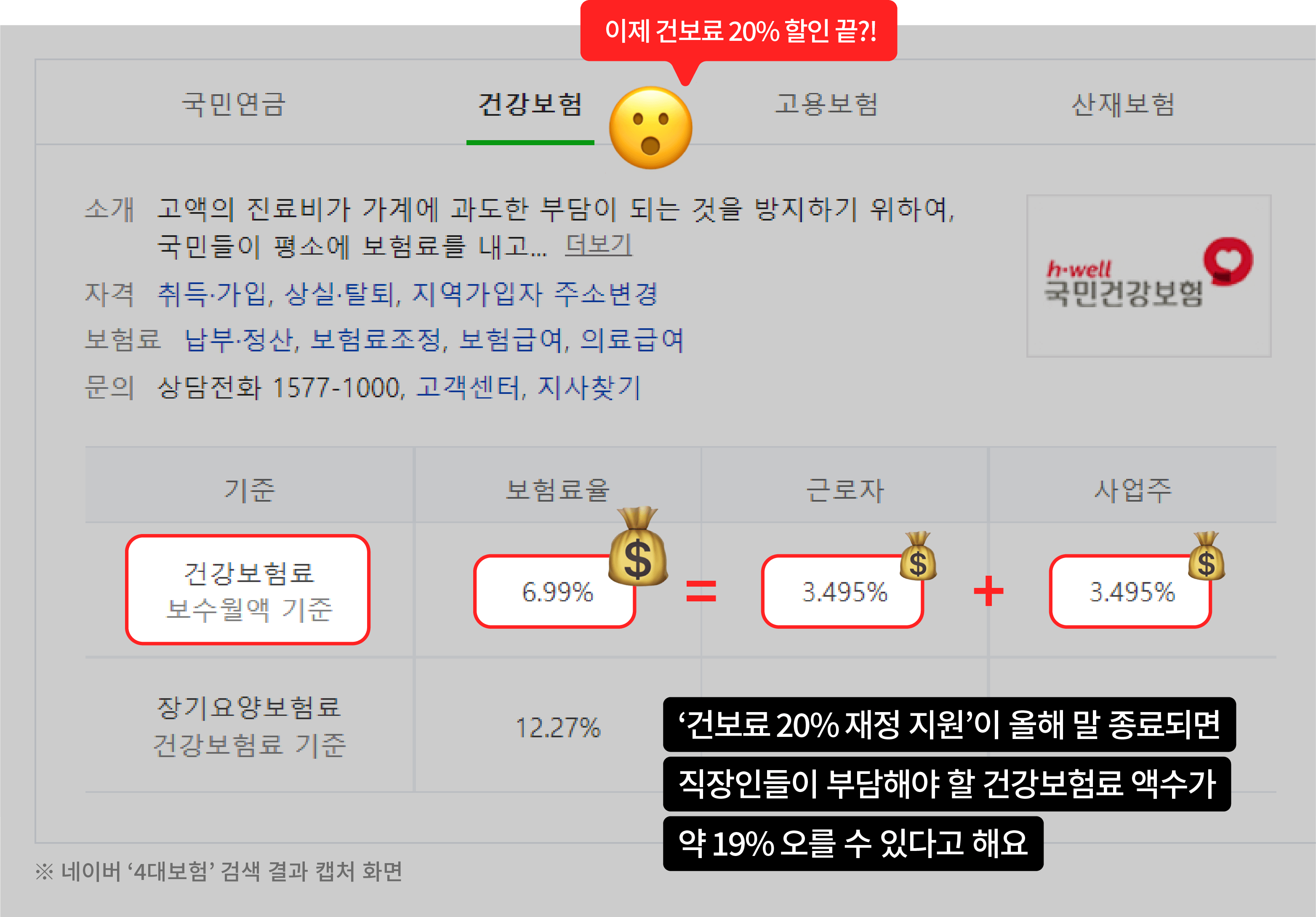Expand the intro with 더보기
This screenshot has width=1316, height=917.
pos(598,245)
